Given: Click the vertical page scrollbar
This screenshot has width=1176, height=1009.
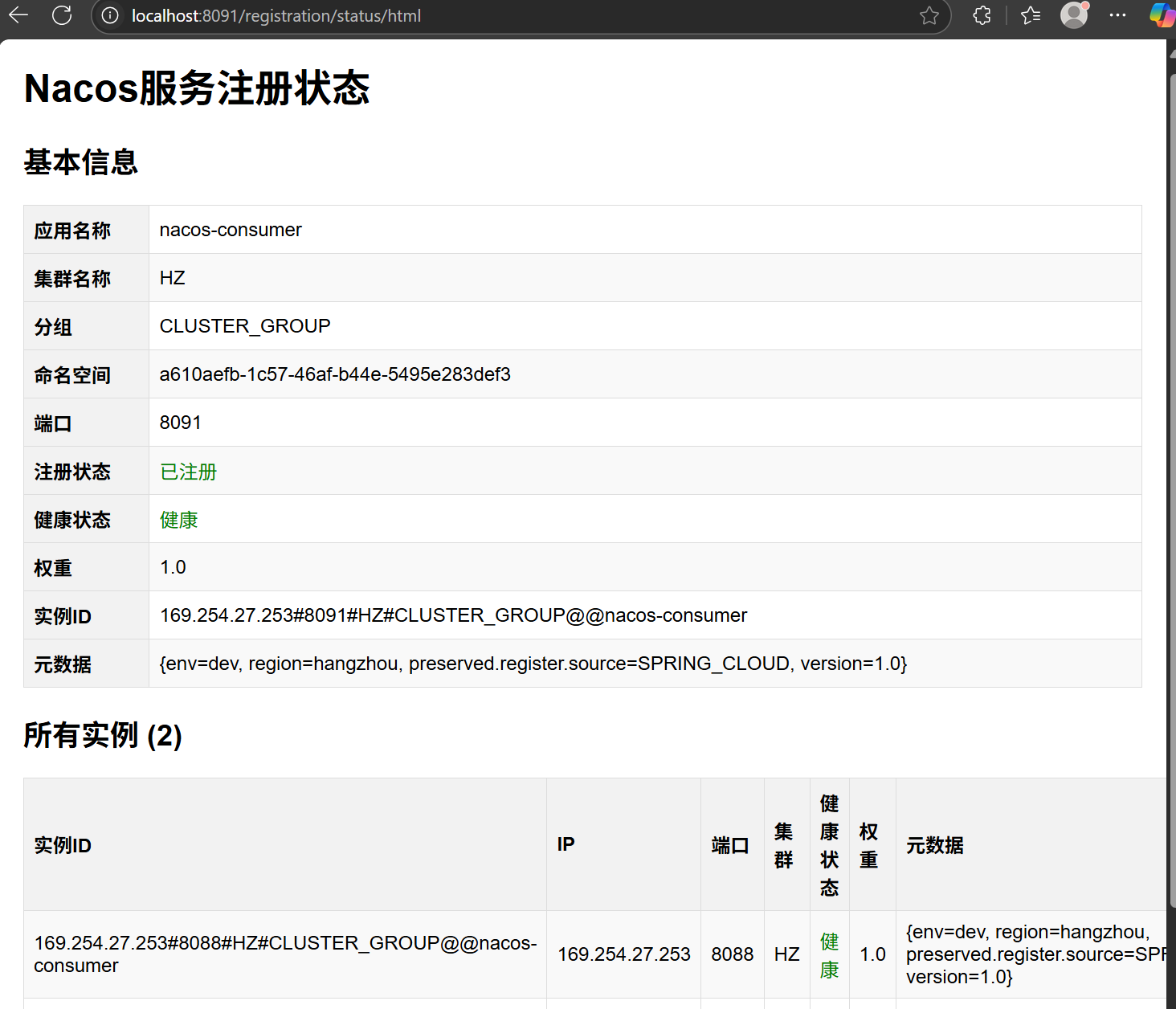Looking at the screenshot, I should point(1171,490).
